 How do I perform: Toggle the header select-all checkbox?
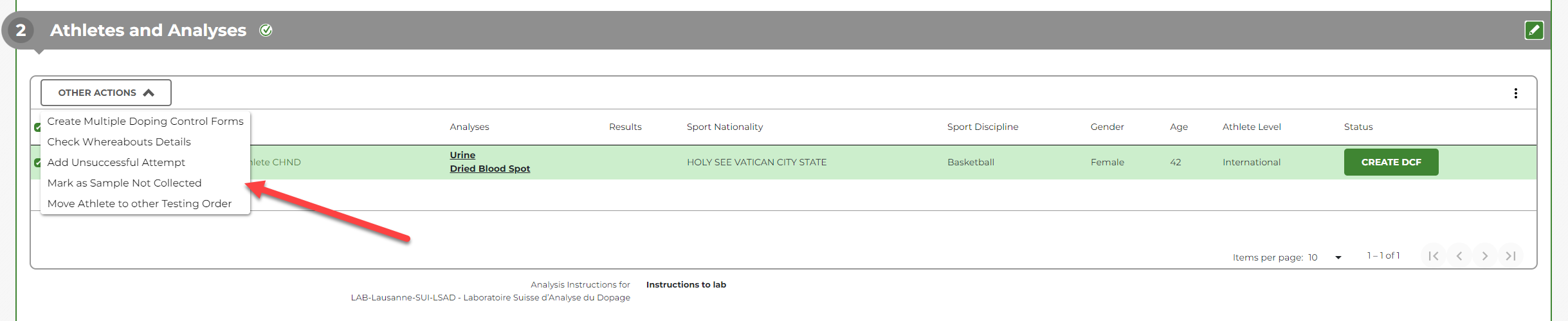[x=37, y=127]
